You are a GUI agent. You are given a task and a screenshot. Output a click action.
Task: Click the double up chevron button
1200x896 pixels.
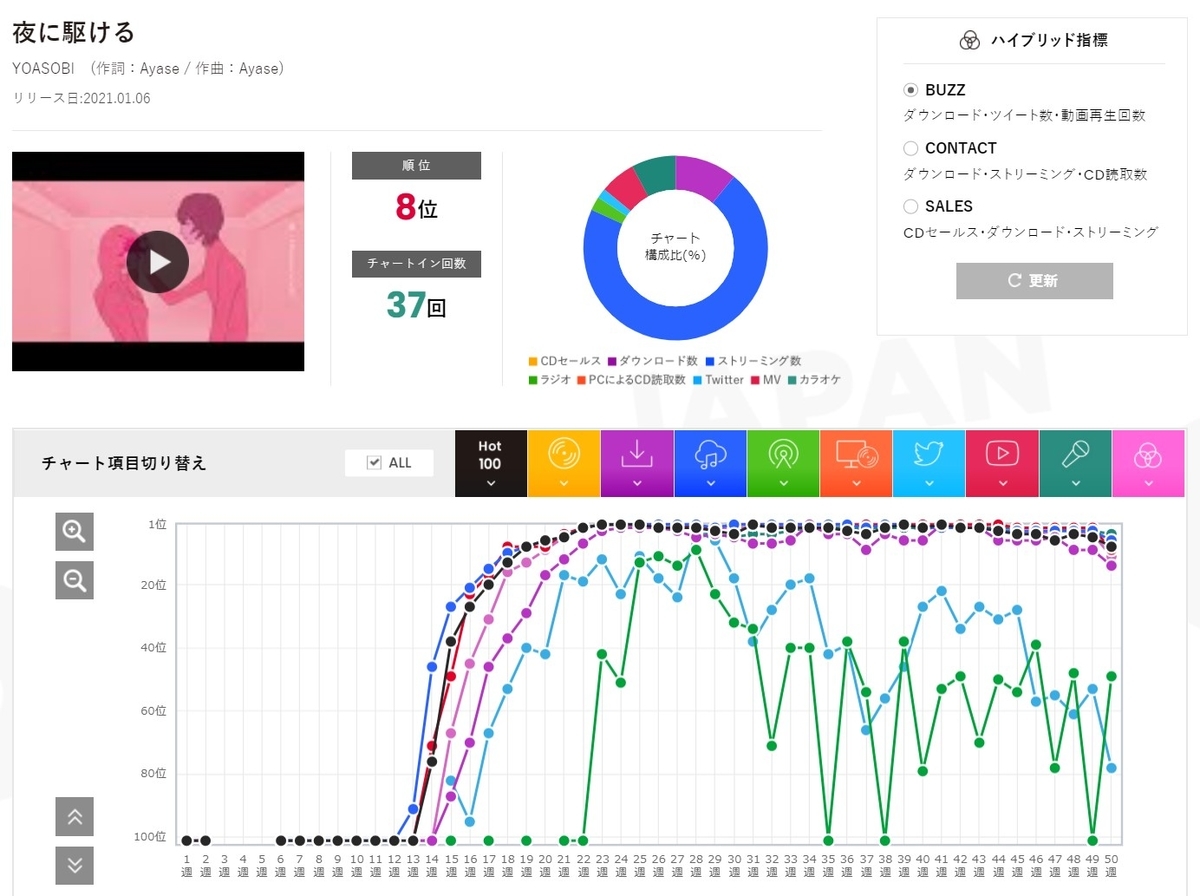(75, 817)
